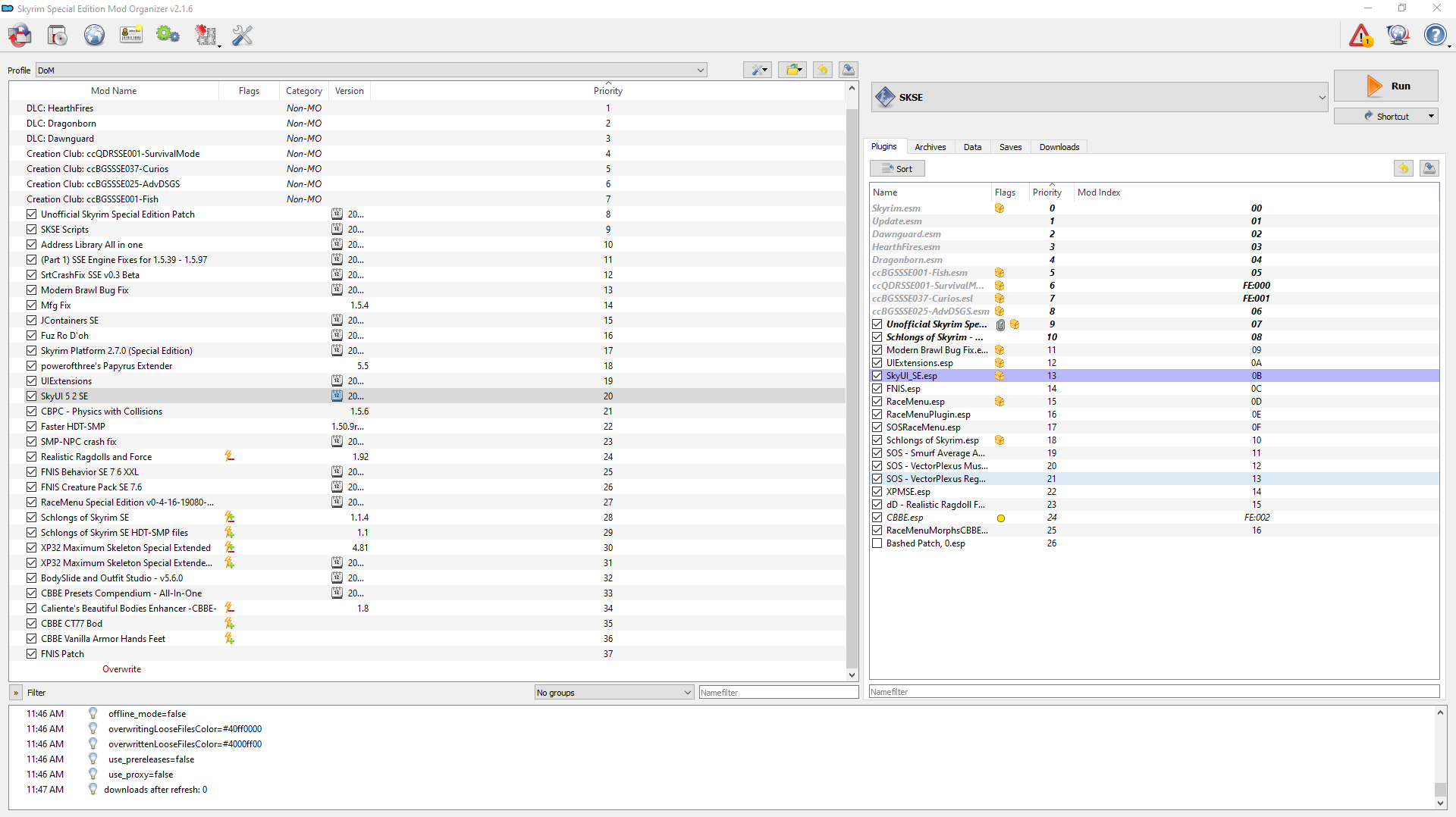This screenshot has width=1456, height=817.
Task: Click the plugin list Namefilter field
Action: 1154,691
